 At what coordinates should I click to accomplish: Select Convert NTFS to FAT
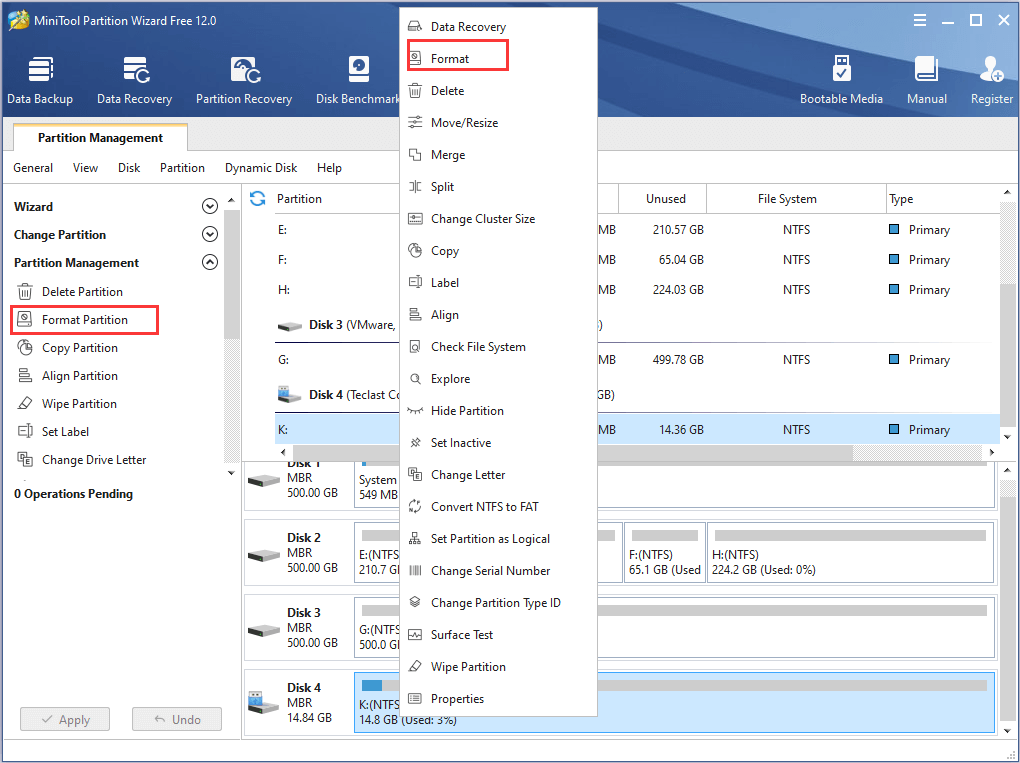click(x=498, y=507)
